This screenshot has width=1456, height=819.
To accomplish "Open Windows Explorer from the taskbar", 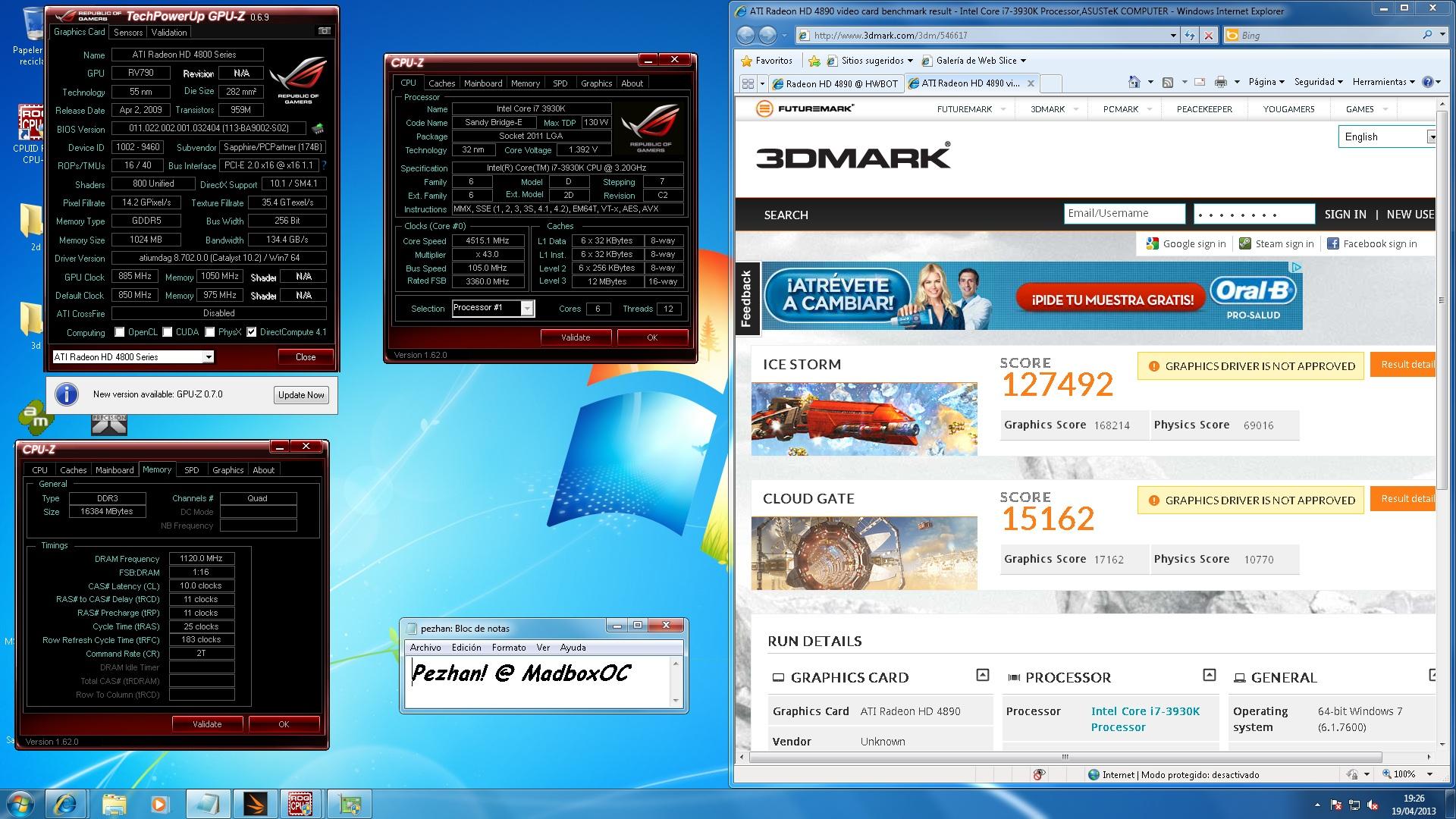I will pyautogui.click(x=114, y=804).
